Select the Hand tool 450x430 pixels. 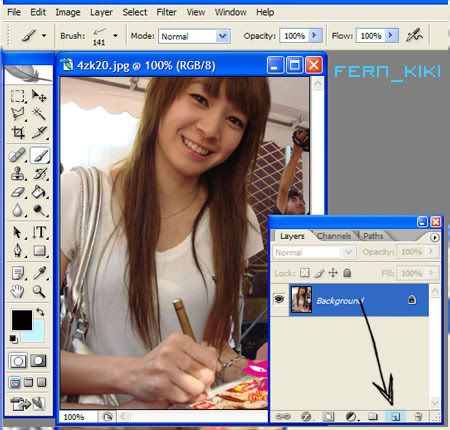point(18,291)
